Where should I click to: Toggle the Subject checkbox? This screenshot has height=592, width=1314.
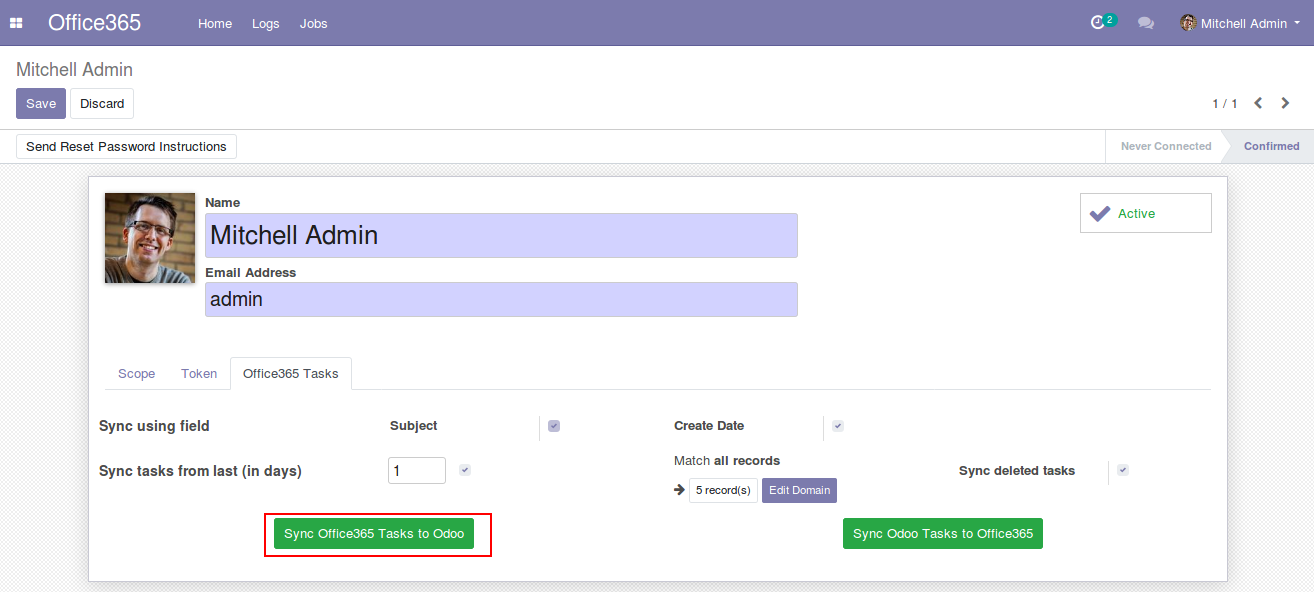pos(554,426)
